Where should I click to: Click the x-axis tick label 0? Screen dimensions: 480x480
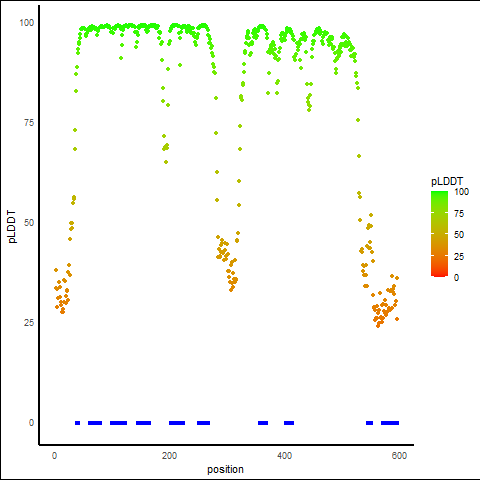coord(54,456)
